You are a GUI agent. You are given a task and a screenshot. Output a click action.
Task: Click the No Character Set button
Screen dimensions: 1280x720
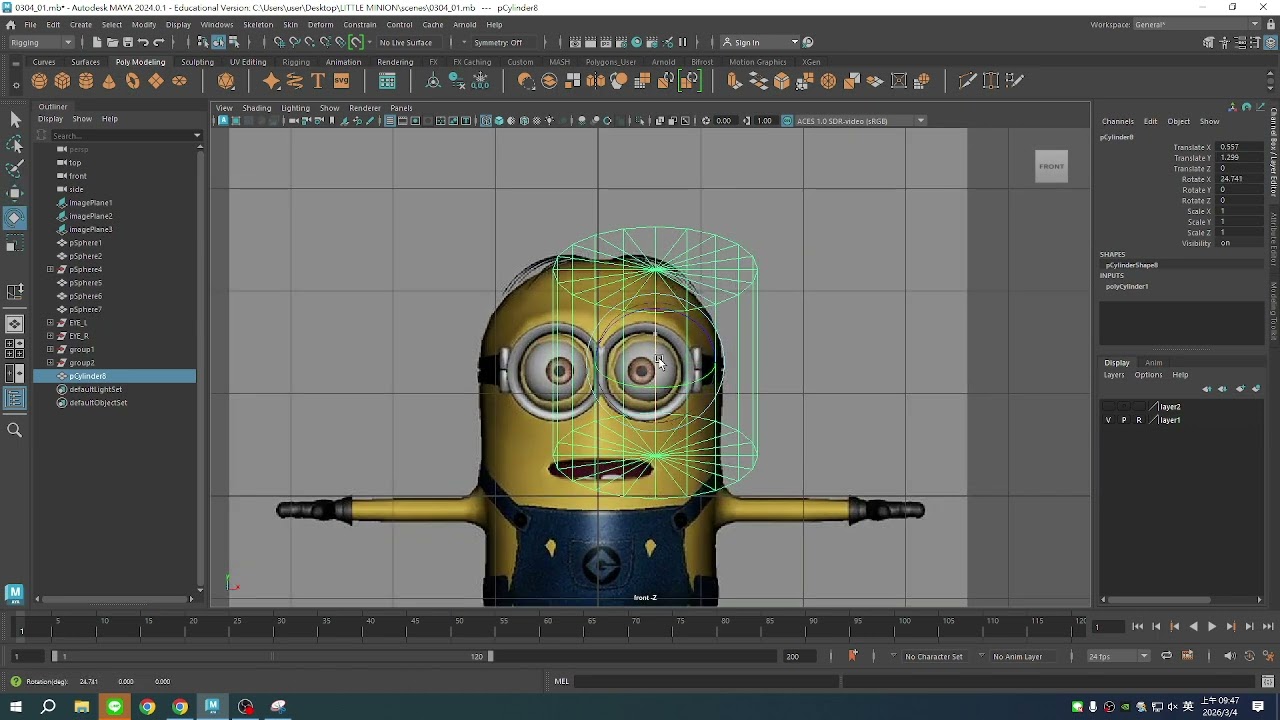click(x=934, y=657)
